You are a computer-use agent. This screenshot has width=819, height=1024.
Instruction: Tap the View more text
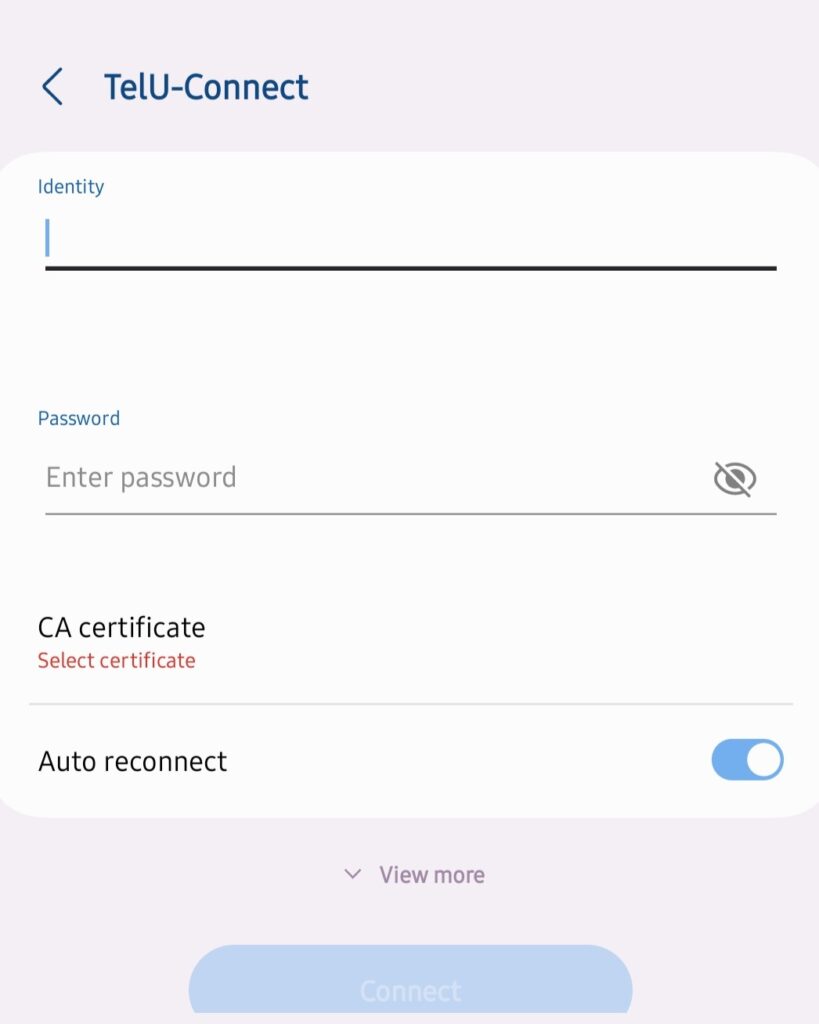[x=432, y=874]
